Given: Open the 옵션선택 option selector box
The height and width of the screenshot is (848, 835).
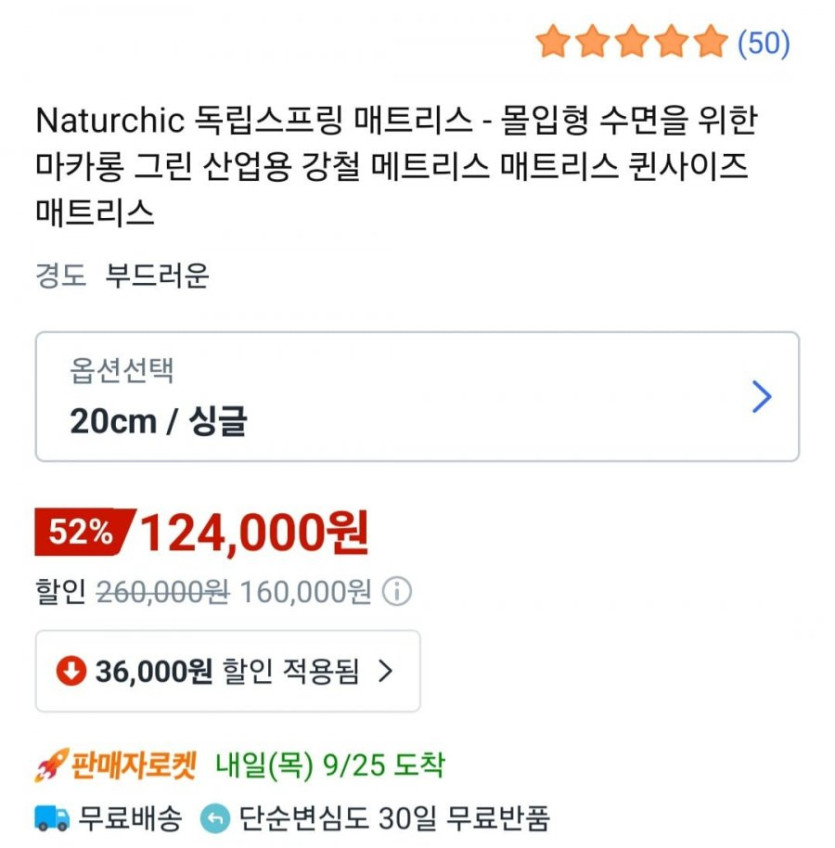Looking at the screenshot, I should 417,397.
